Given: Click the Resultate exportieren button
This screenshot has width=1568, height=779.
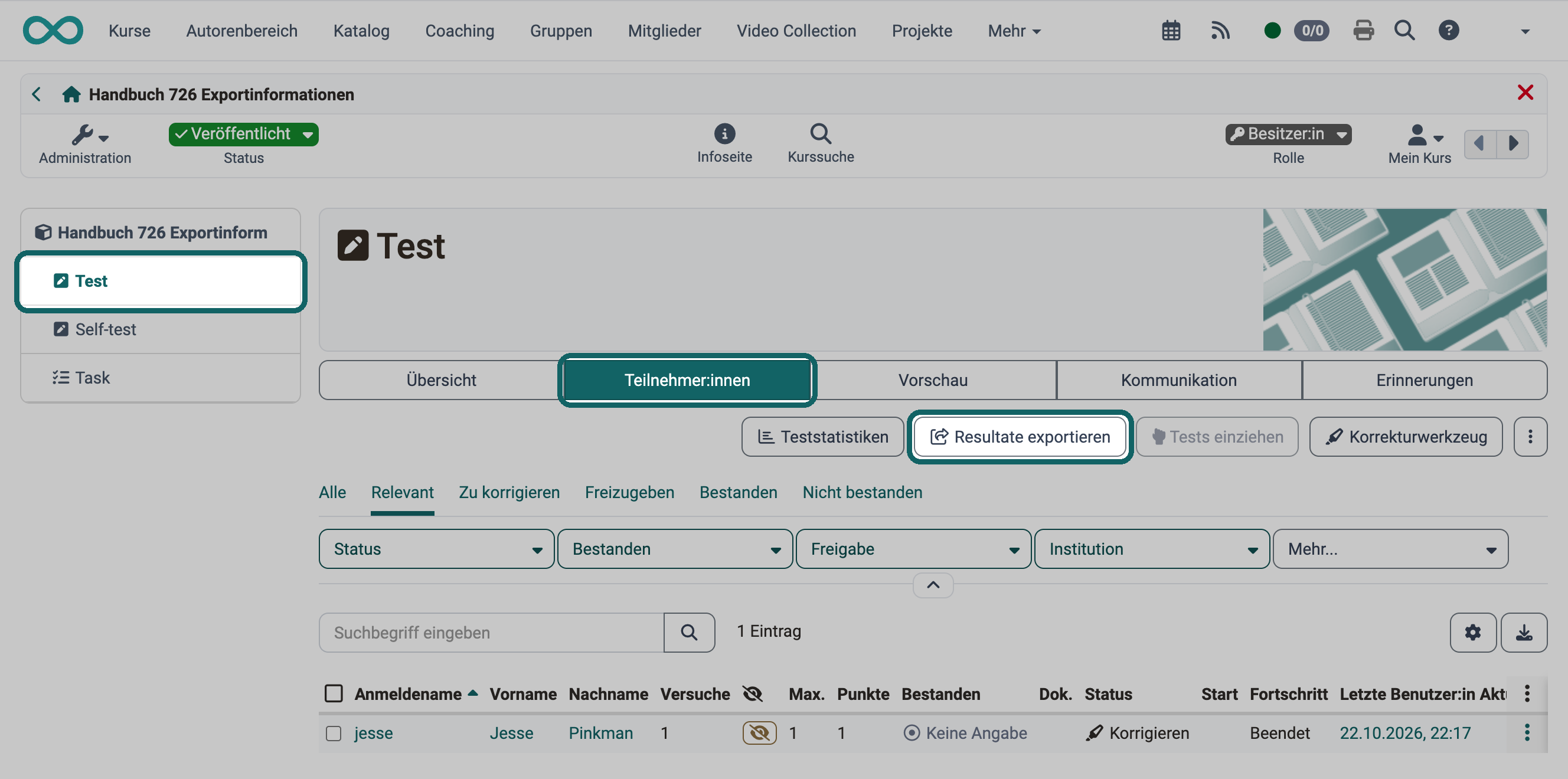Looking at the screenshot, I should [x=1020, y=436].
